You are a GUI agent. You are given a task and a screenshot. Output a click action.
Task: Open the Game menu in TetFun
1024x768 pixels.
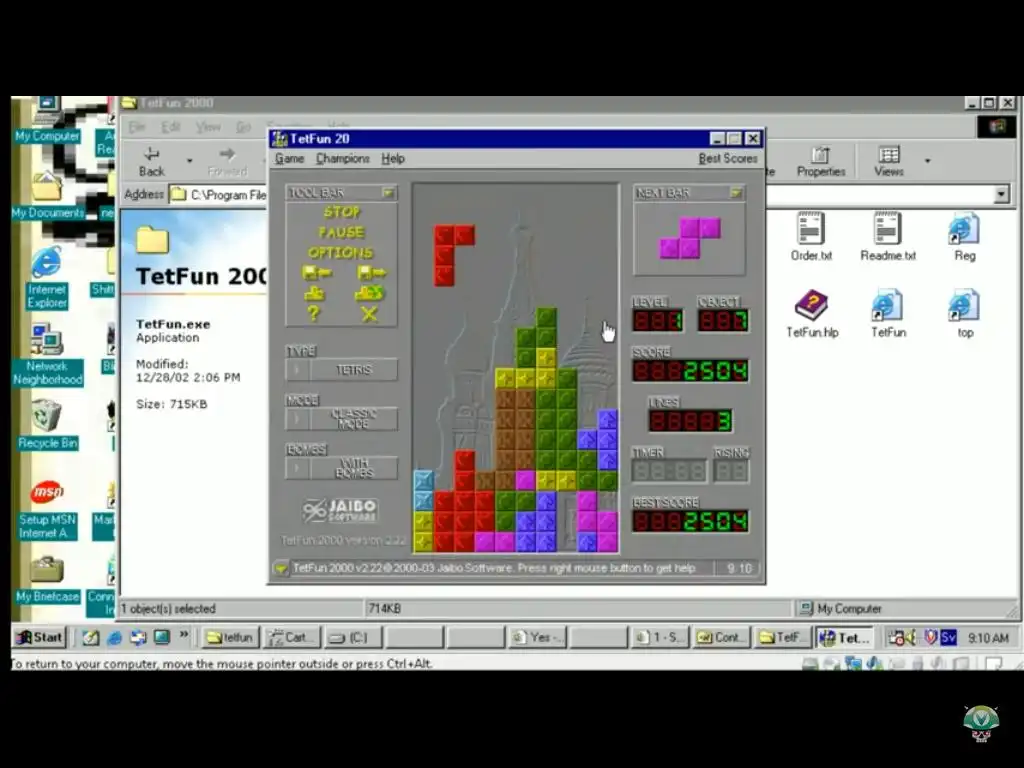tap(289, 159)
